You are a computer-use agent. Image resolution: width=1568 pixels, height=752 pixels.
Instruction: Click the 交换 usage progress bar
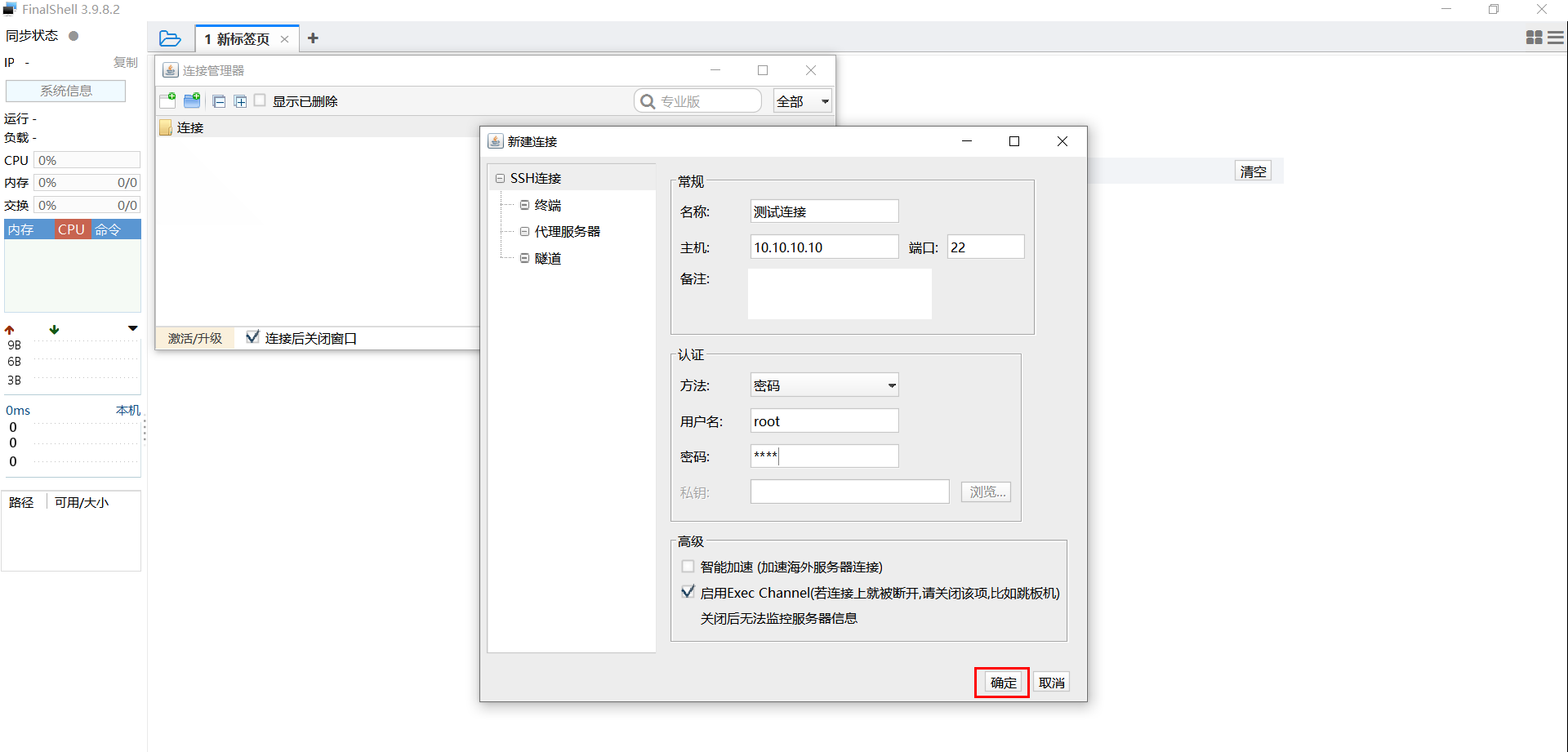pyautogui.click(x=87, y=205)
